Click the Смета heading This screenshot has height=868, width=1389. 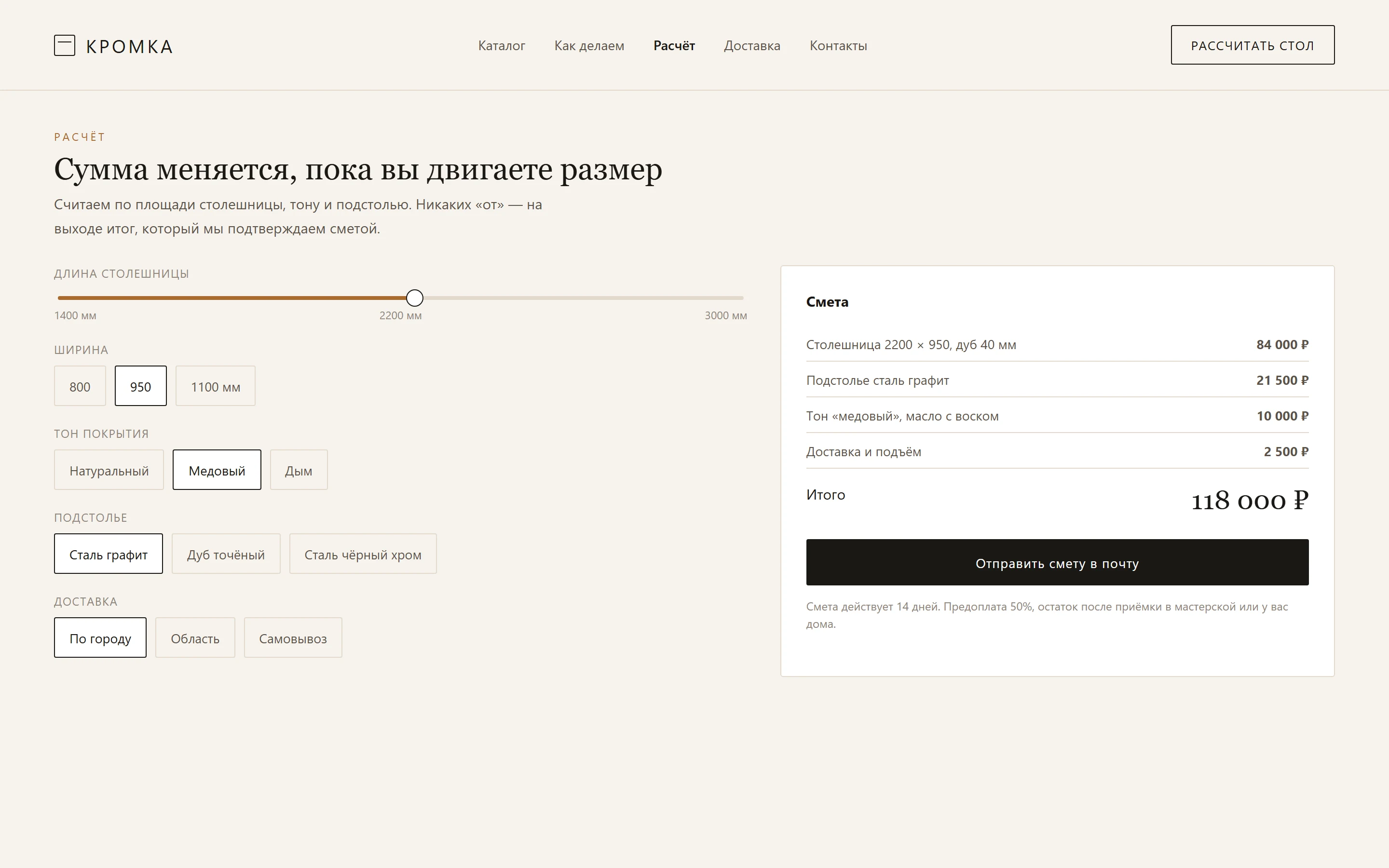coord(827,302)
